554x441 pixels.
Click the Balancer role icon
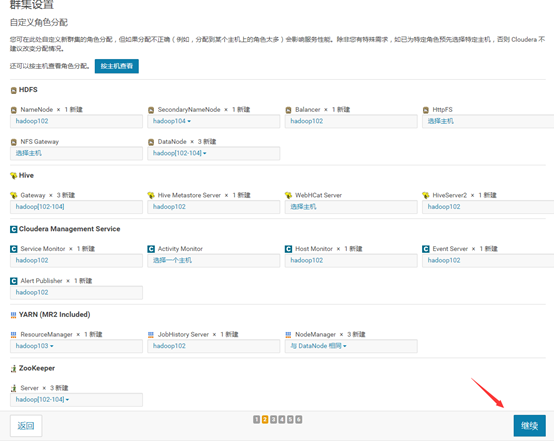click(x=288, y=110)
